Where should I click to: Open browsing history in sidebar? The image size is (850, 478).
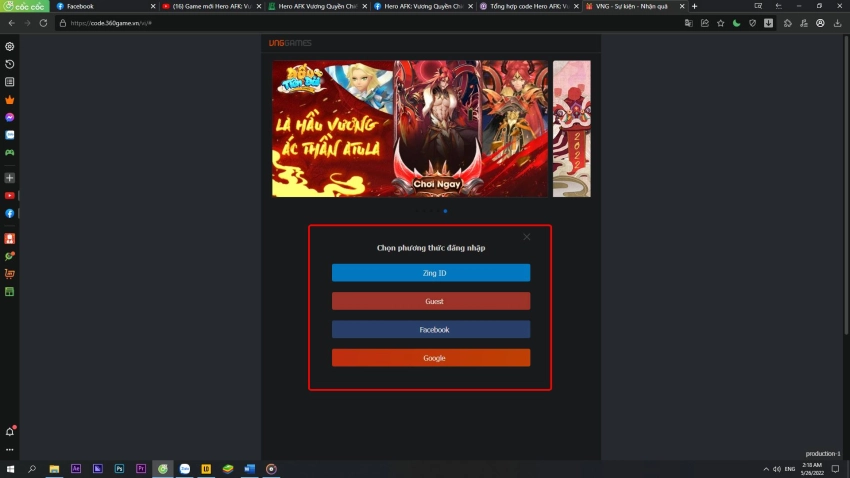pos(10,64)
